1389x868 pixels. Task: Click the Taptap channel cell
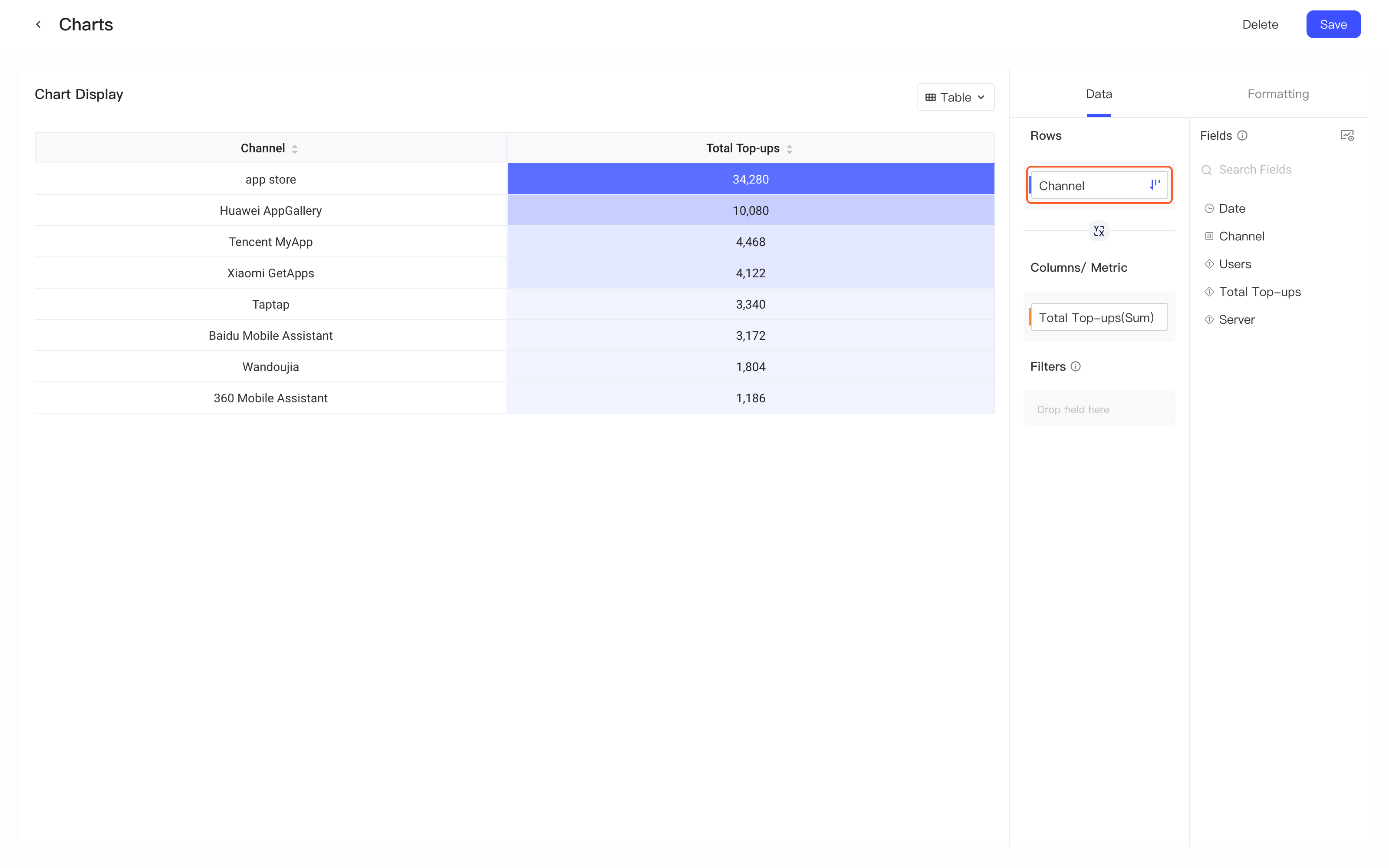[x=270, y=304]
